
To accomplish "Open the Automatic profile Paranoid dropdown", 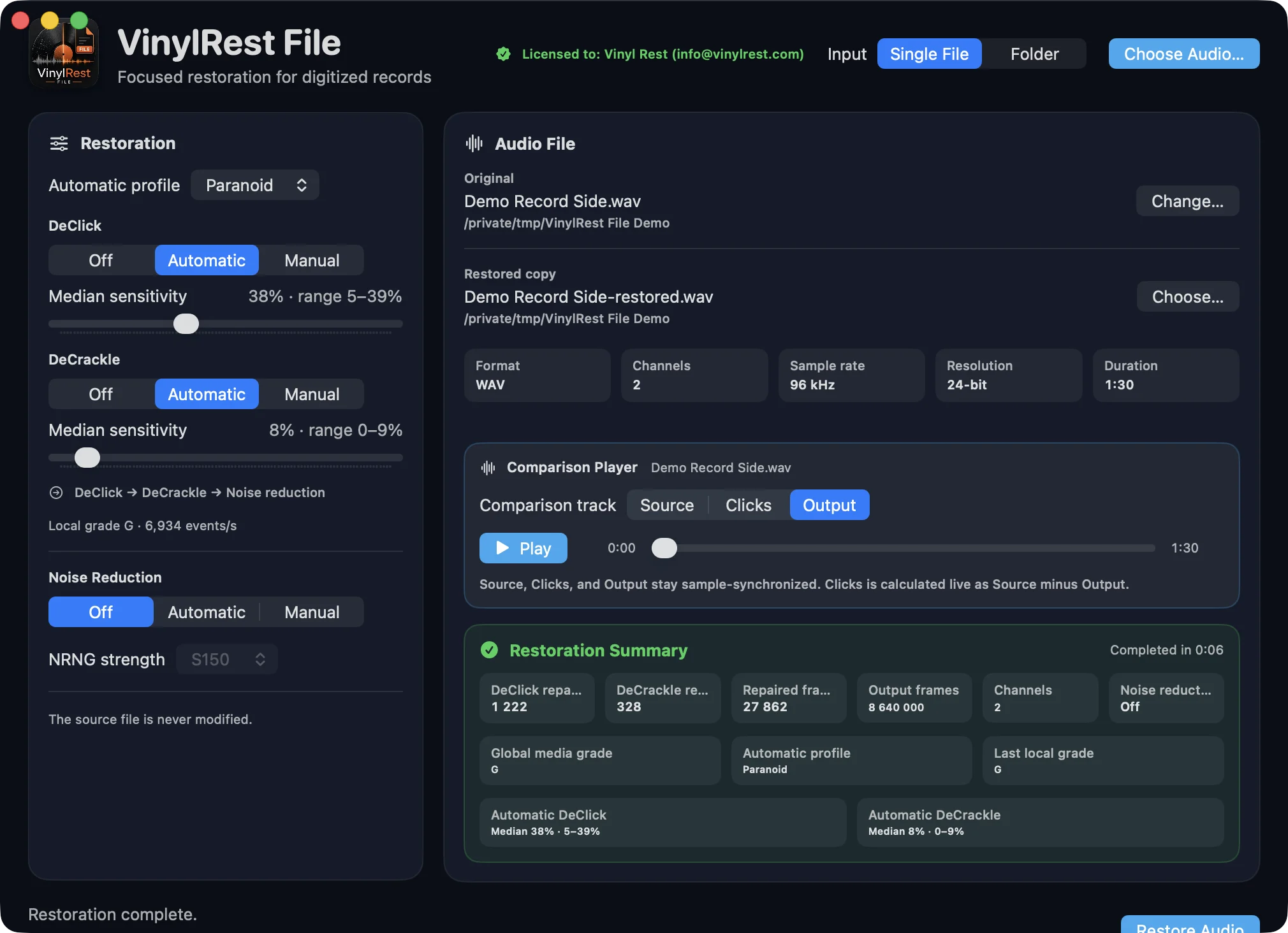I will click(x=255, y=185).
